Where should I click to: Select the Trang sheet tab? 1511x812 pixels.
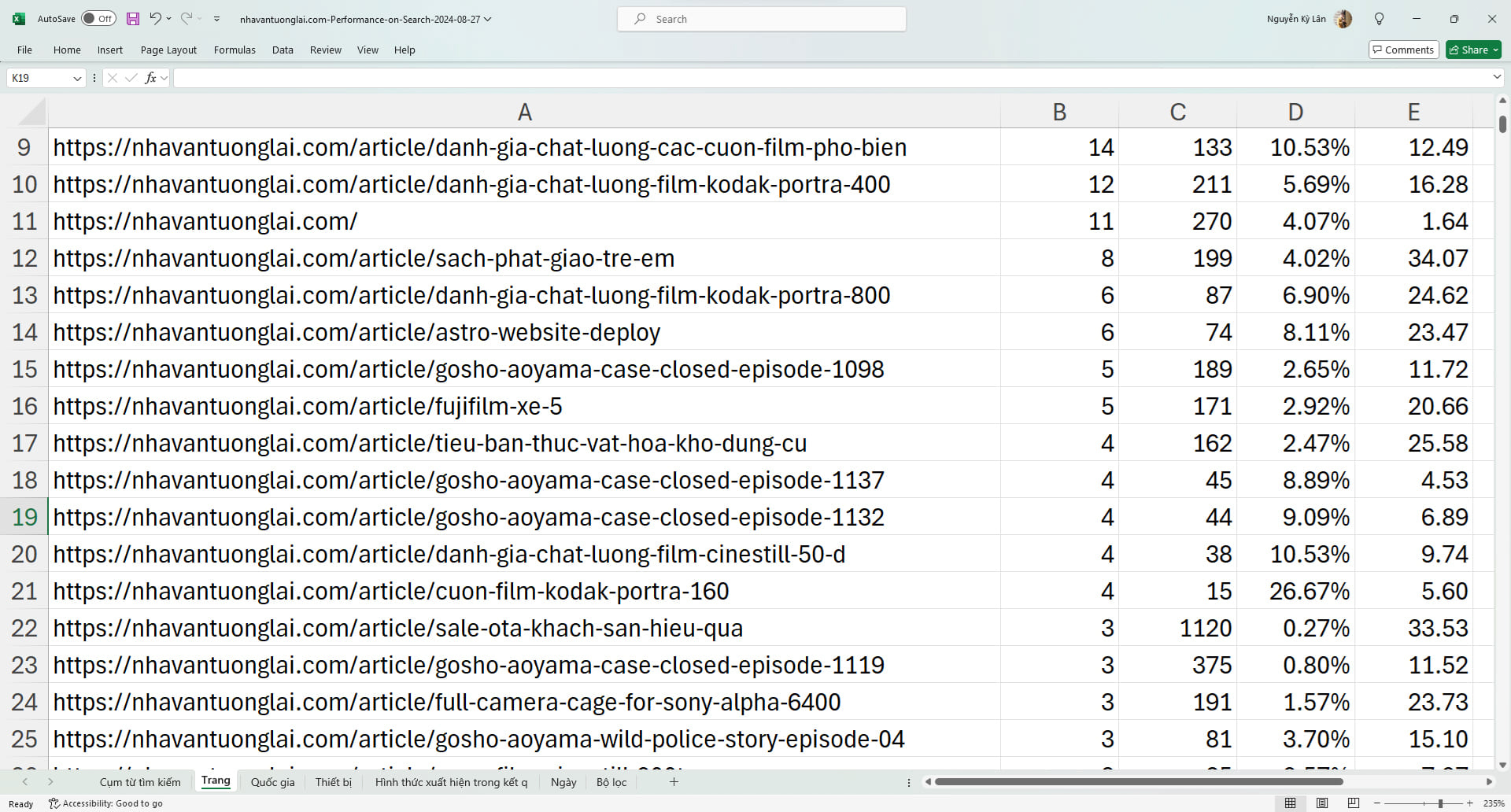pyautogui.click(x=216, y=781)
